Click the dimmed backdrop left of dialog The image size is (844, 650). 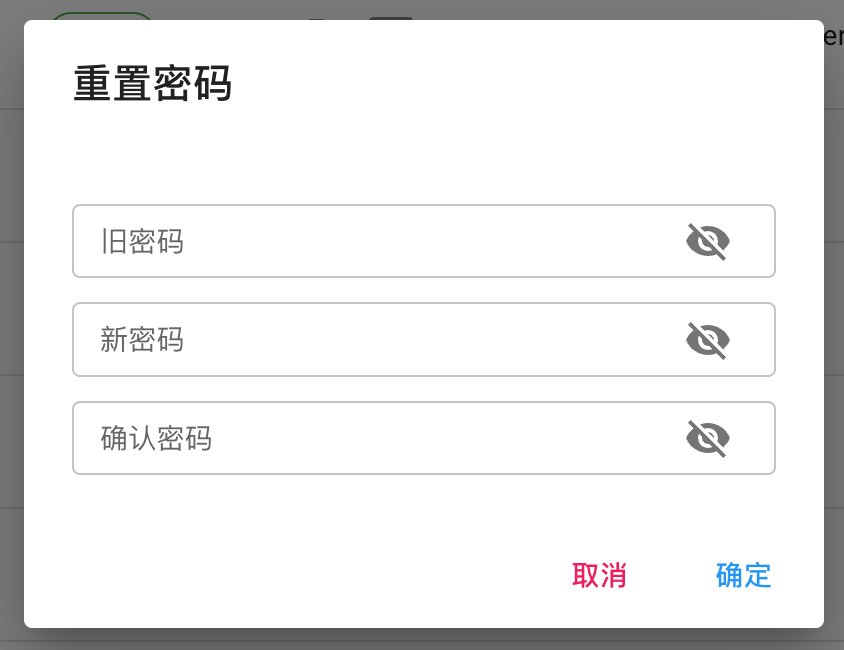click(11, 323)
